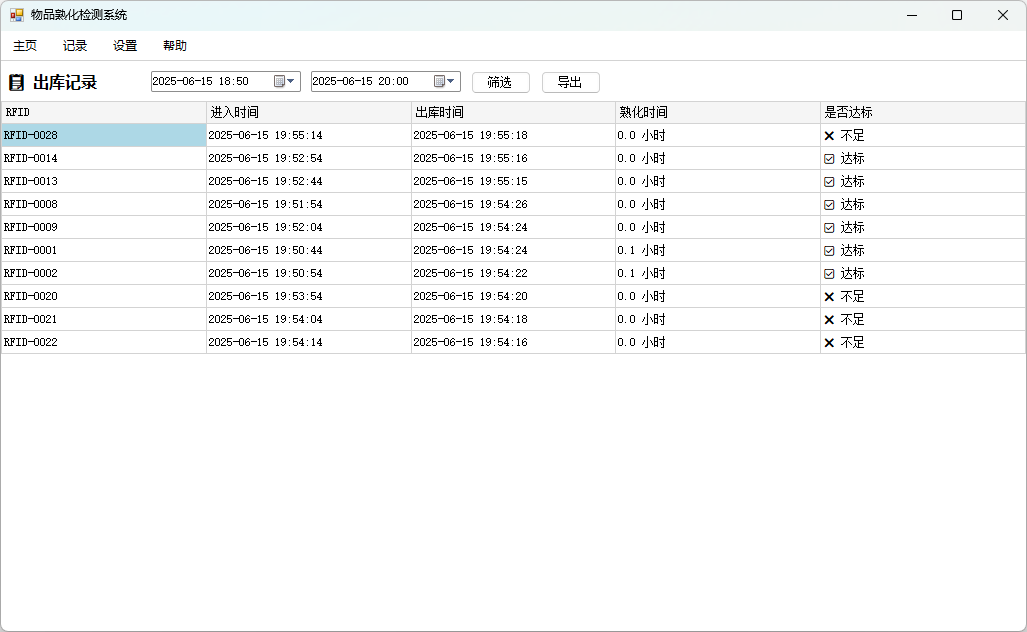Open the 记录 menu

75,46
